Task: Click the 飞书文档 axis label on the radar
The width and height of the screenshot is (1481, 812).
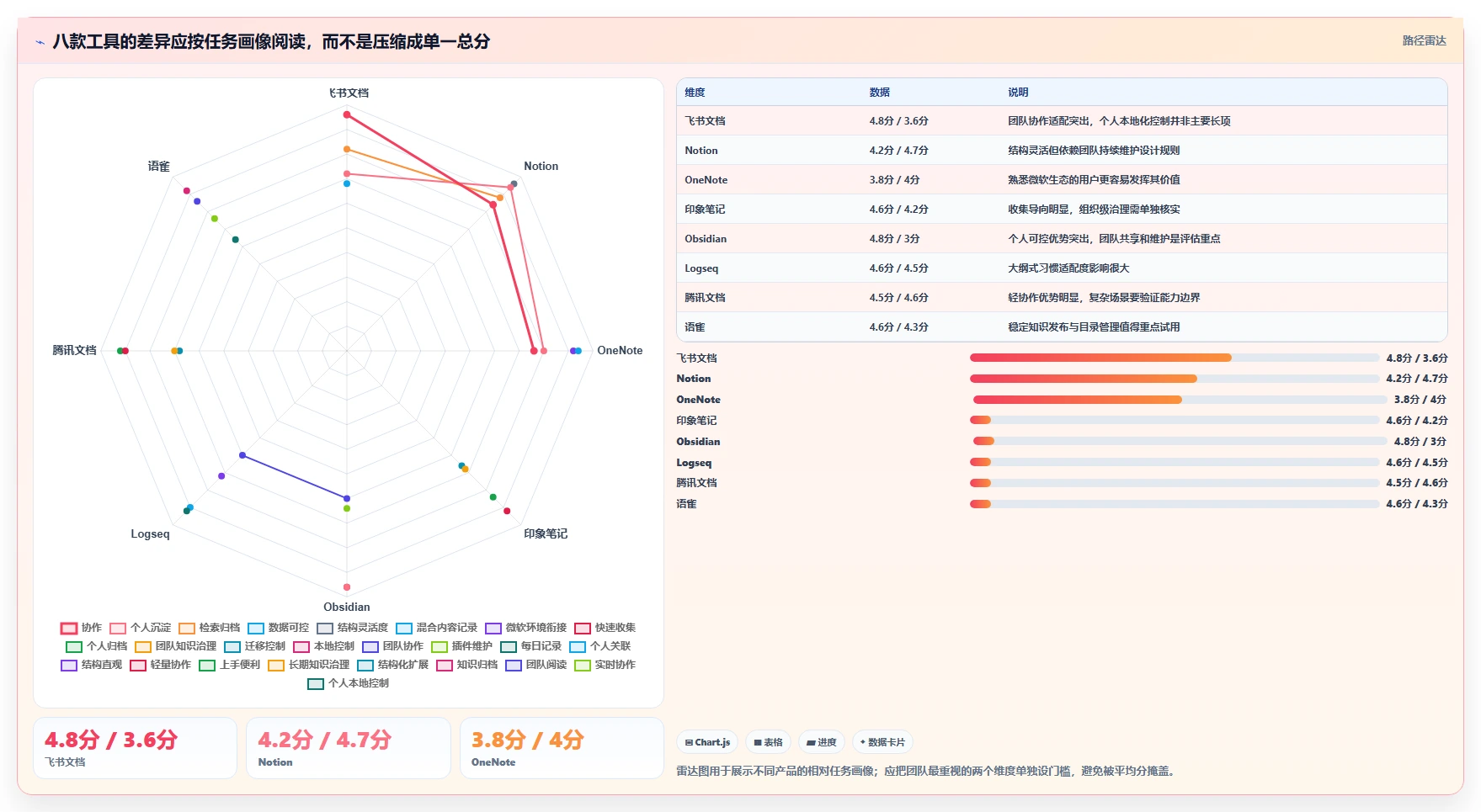Action: click(x=349, y=93)
